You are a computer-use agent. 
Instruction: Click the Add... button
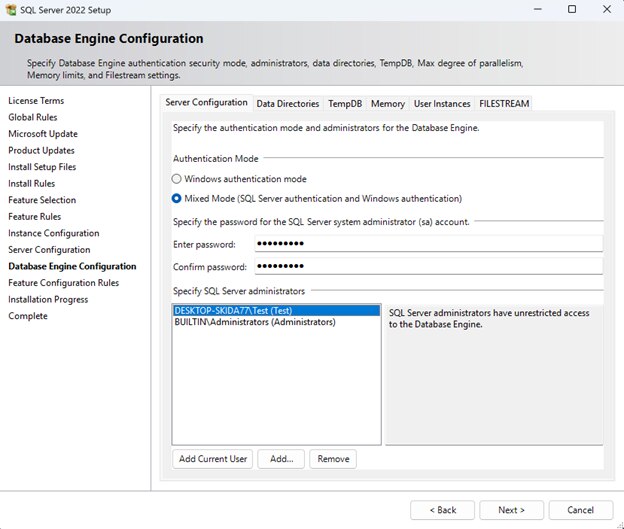click(281, 459)
